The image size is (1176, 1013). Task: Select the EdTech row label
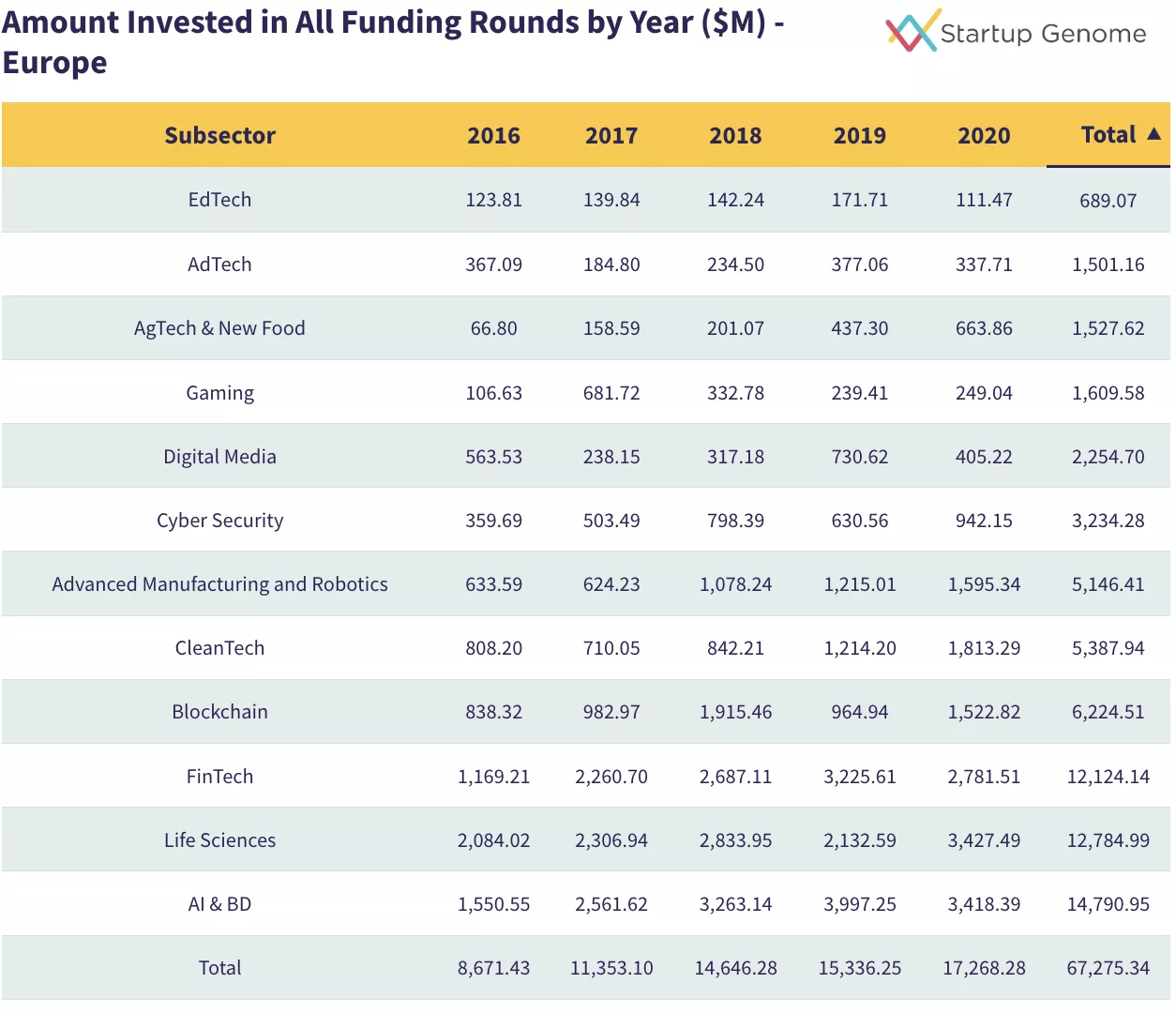tap(219, 200)
